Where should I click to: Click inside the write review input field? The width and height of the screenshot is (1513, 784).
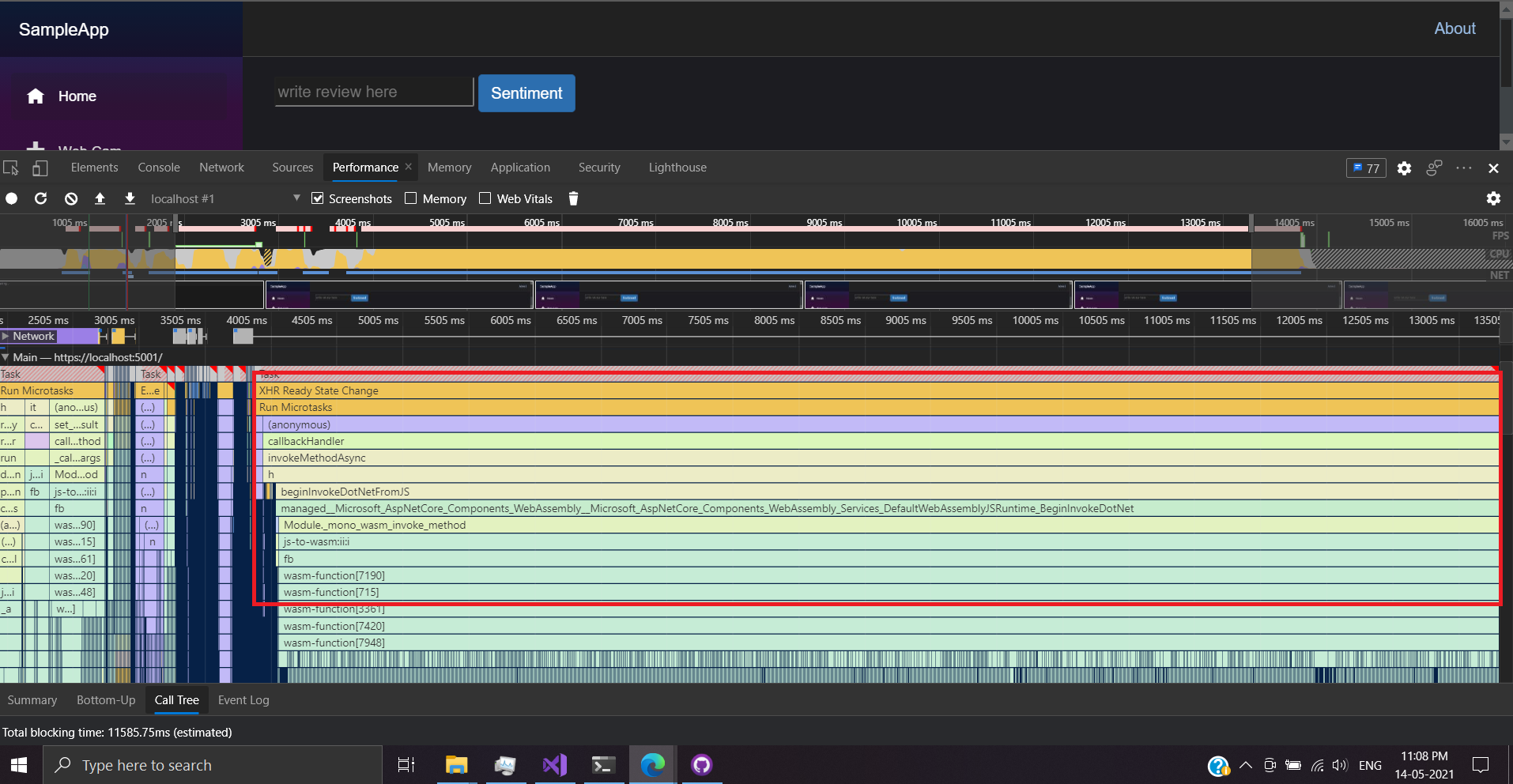373,92
